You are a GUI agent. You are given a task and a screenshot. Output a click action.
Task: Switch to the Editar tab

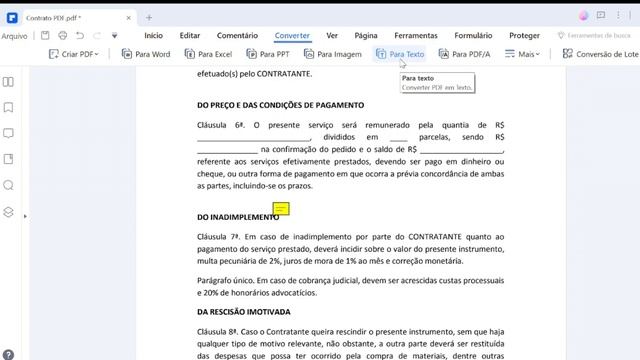tap(190, 36)
